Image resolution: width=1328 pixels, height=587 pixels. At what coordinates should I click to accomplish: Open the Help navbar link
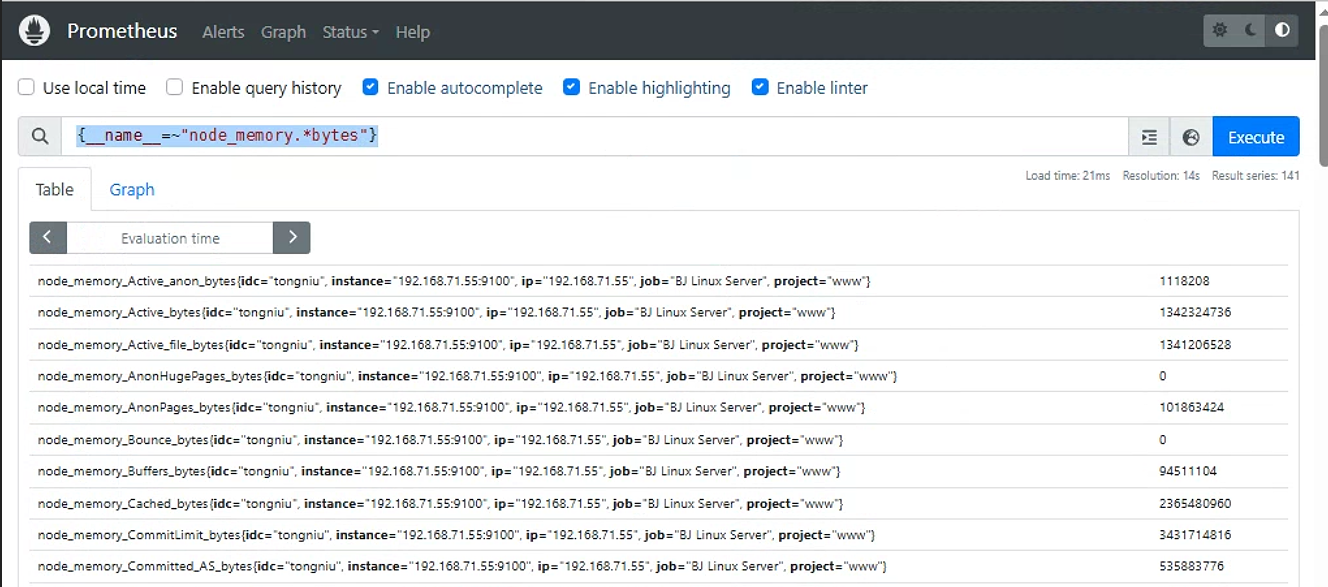(x=412, y=32)
